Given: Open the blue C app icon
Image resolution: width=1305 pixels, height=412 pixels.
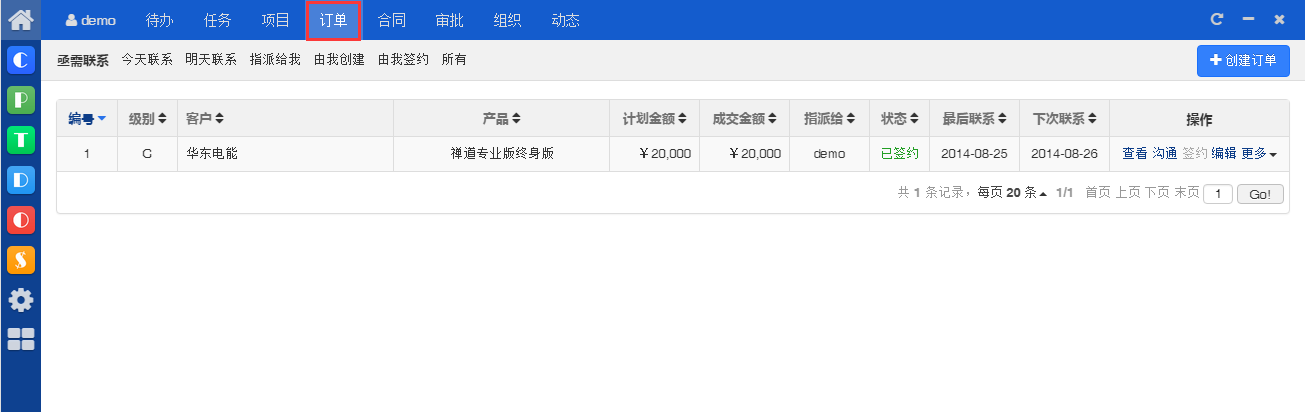Looking at the screenshot, I should [21, 61].
